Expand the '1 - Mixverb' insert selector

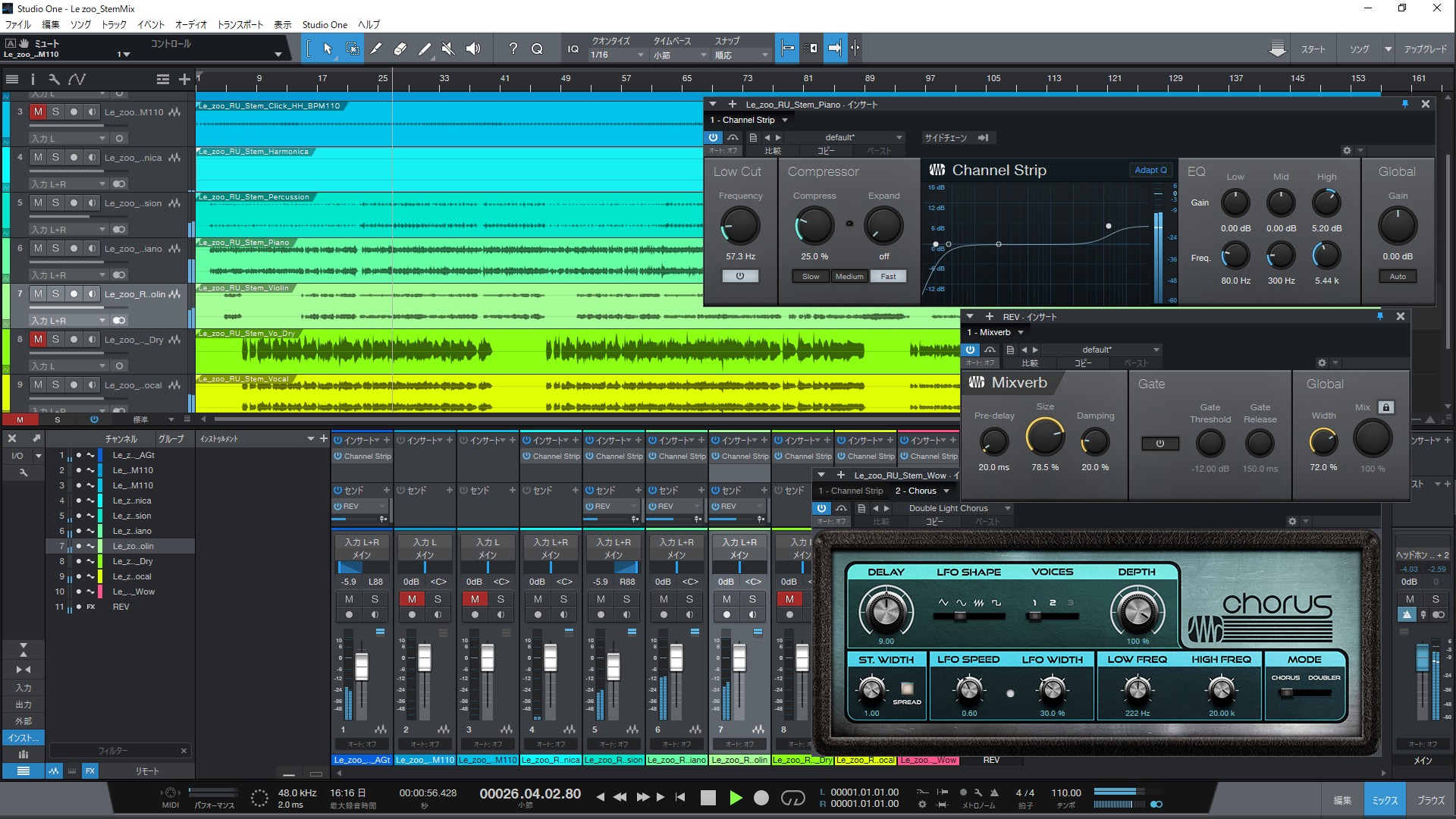[x=995, y=332]
